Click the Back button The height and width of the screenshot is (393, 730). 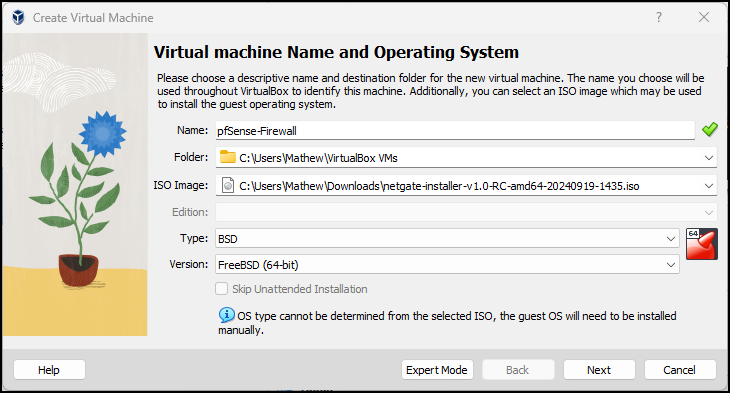[x=518, y=370]
